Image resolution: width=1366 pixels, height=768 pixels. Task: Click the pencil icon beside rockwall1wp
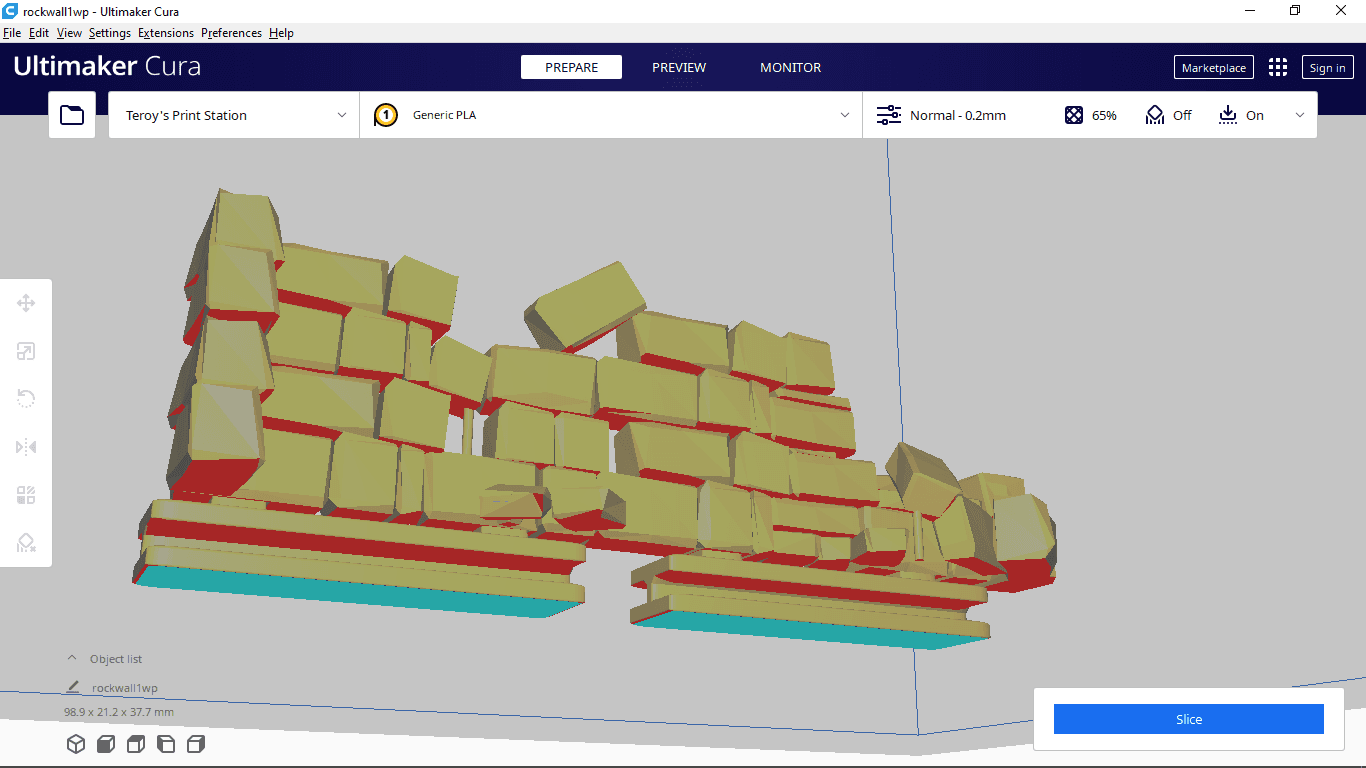pyautogui.click(x=73, y=687)
